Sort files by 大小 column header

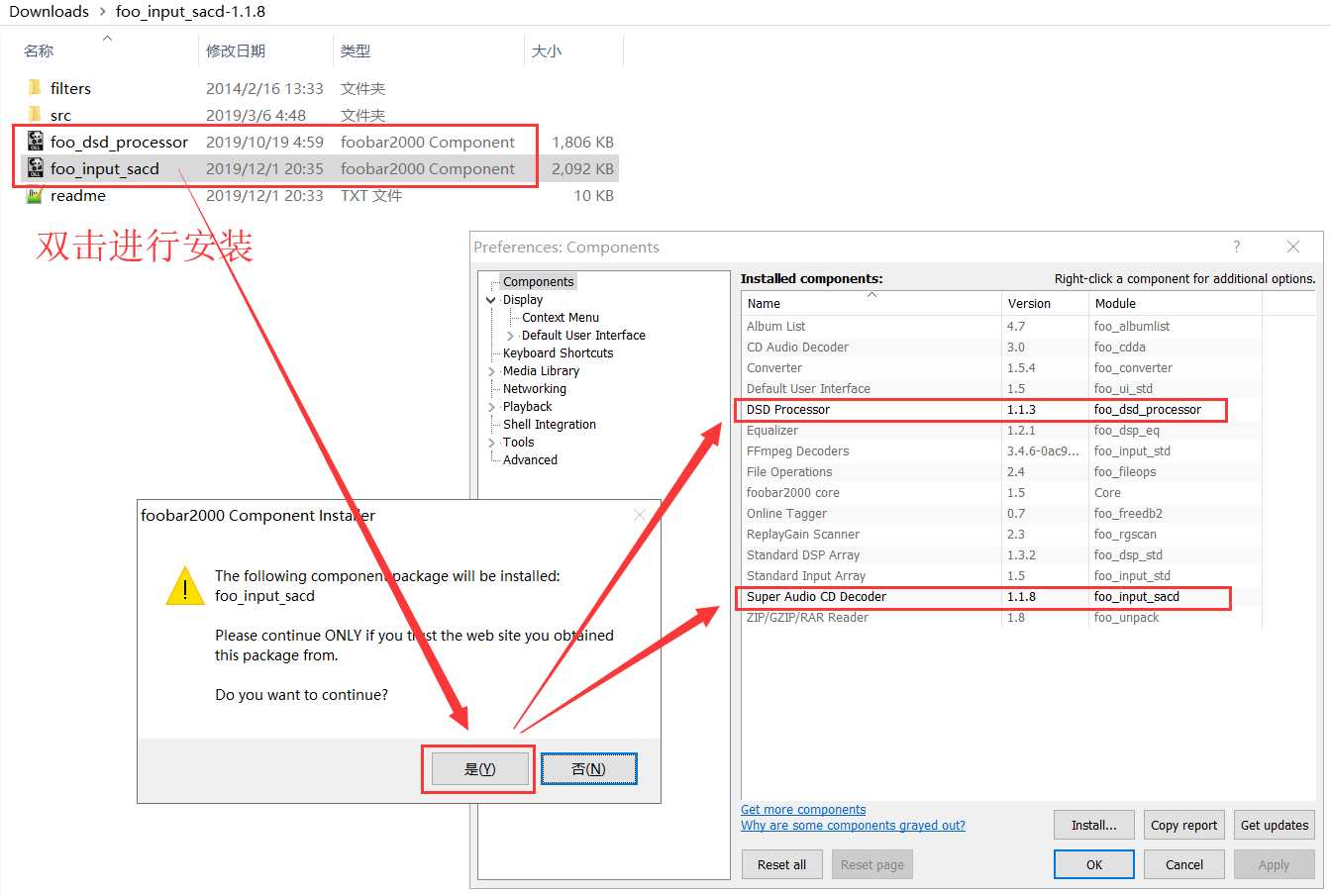[x=573, y=50]
